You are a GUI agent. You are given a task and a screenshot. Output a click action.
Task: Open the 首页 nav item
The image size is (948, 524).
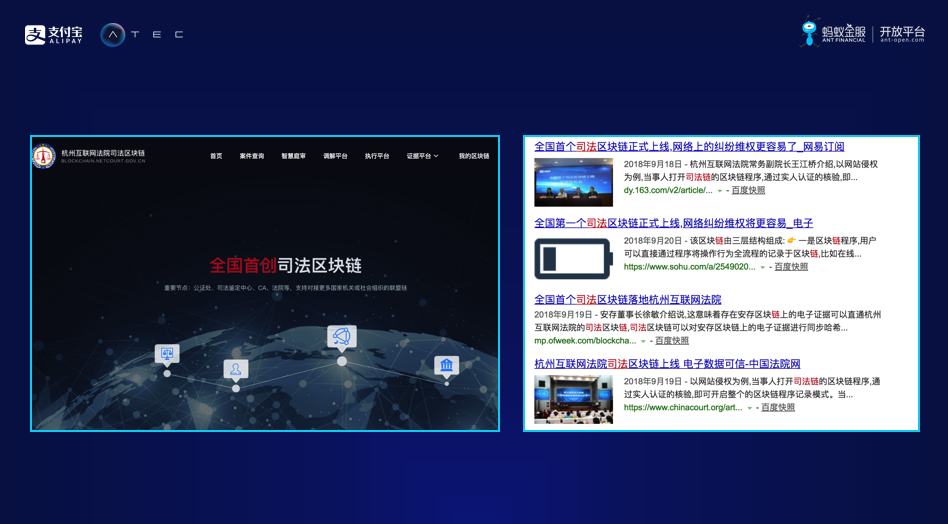point(216,156)
